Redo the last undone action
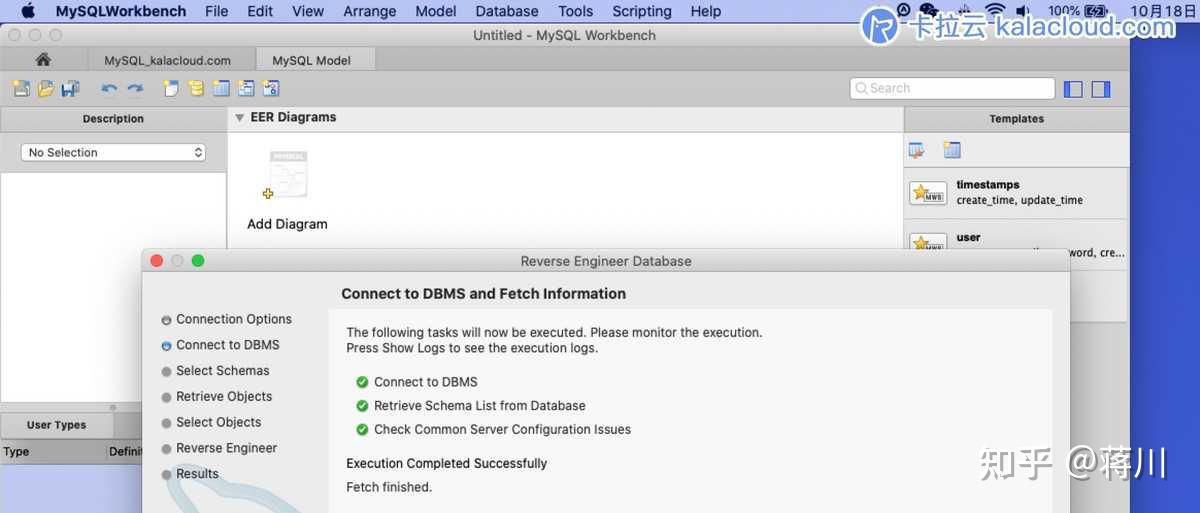1200x513 pixels. point(135,89)
